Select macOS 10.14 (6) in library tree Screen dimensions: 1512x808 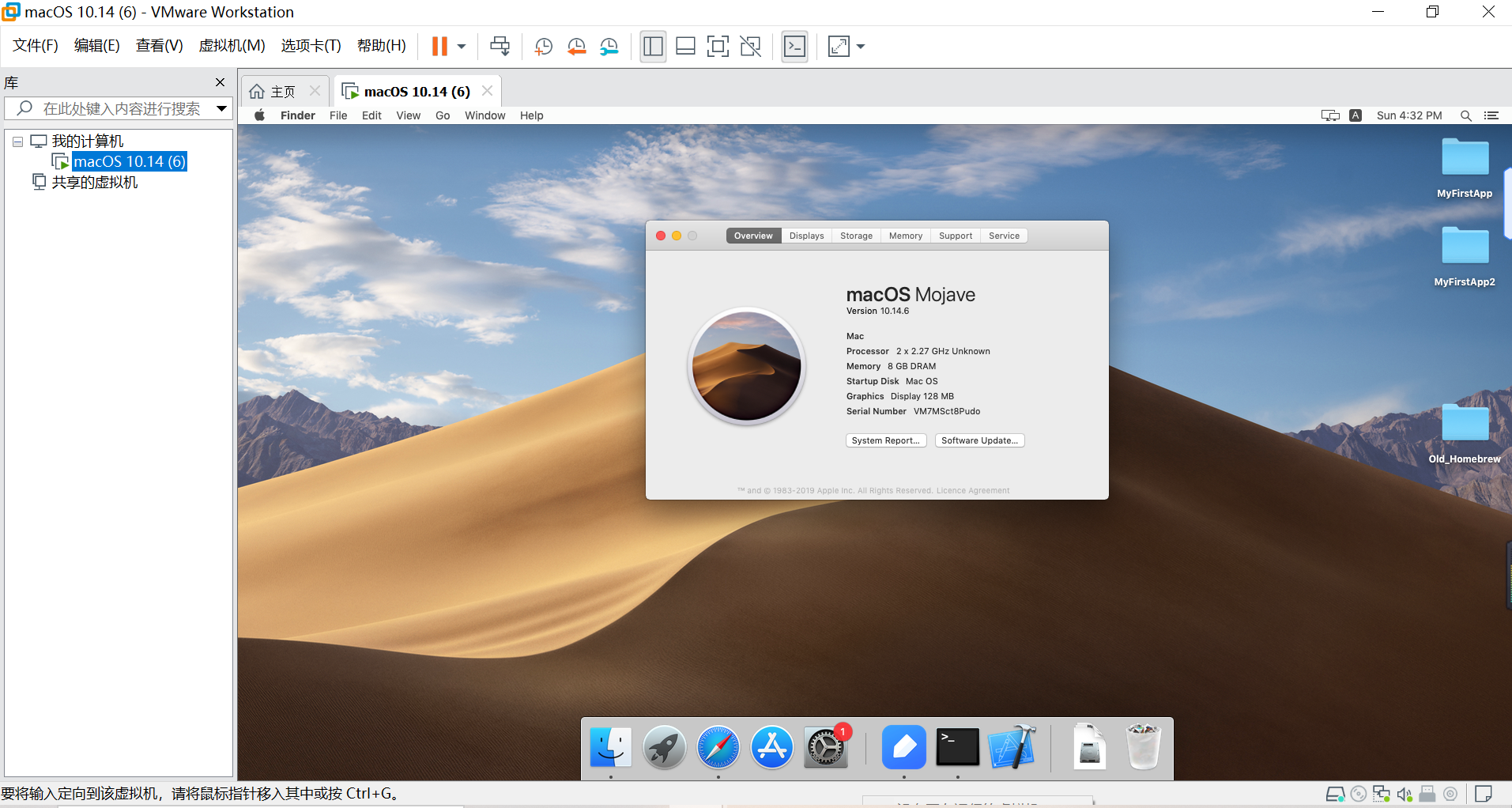pos(130,161)
